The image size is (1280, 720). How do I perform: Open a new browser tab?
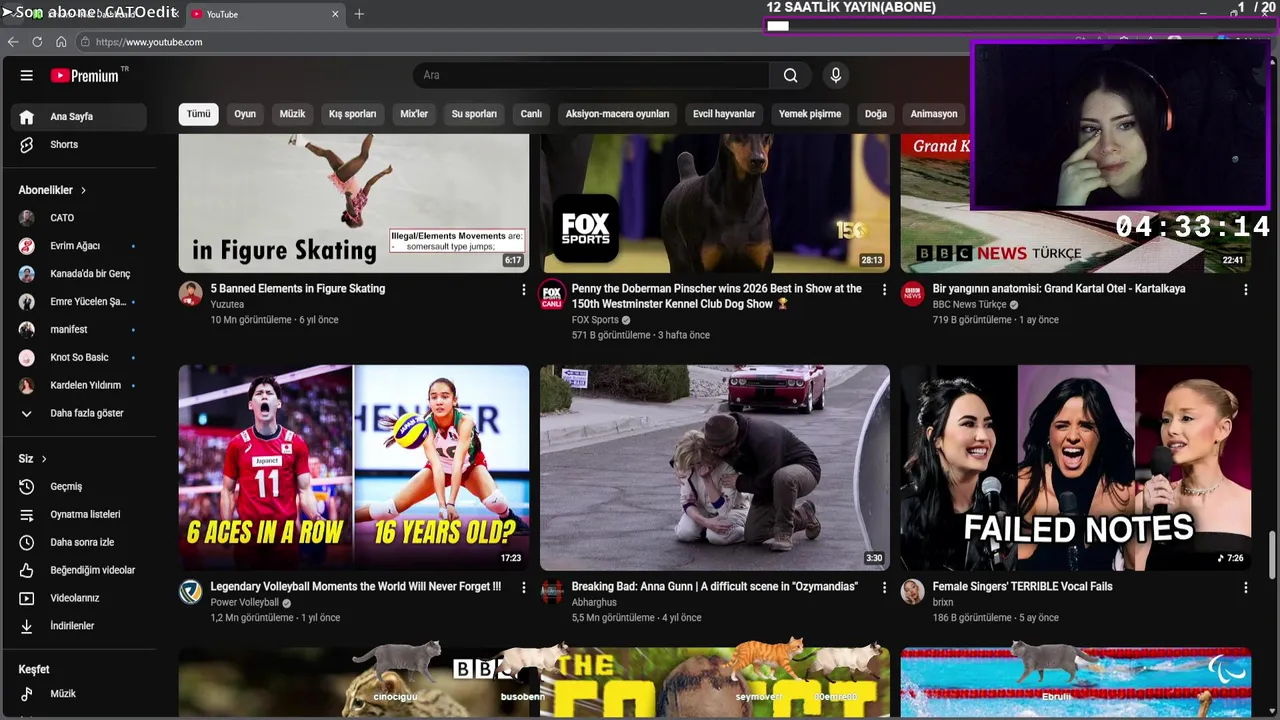coord(359,14)
